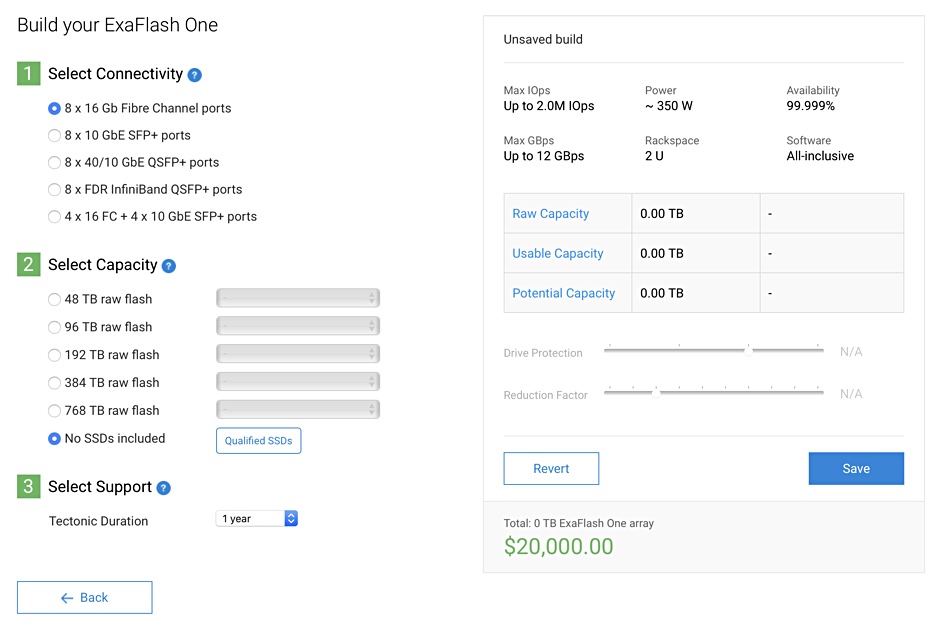Open dropdown beside 384 TB raw flash
The image size is (950, 626).
(298, 382)
